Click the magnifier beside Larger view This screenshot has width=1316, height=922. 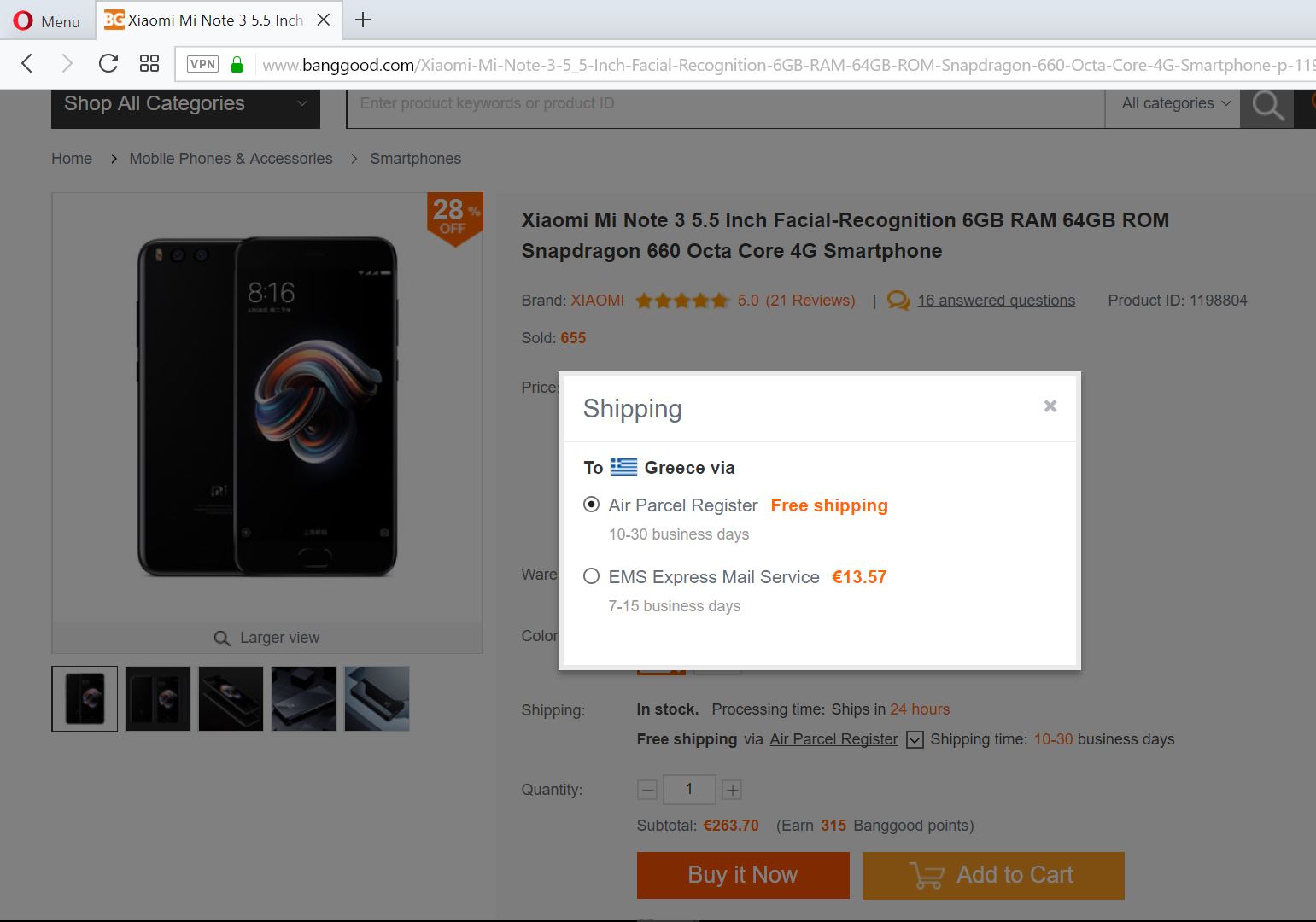(x=222, y=639)
